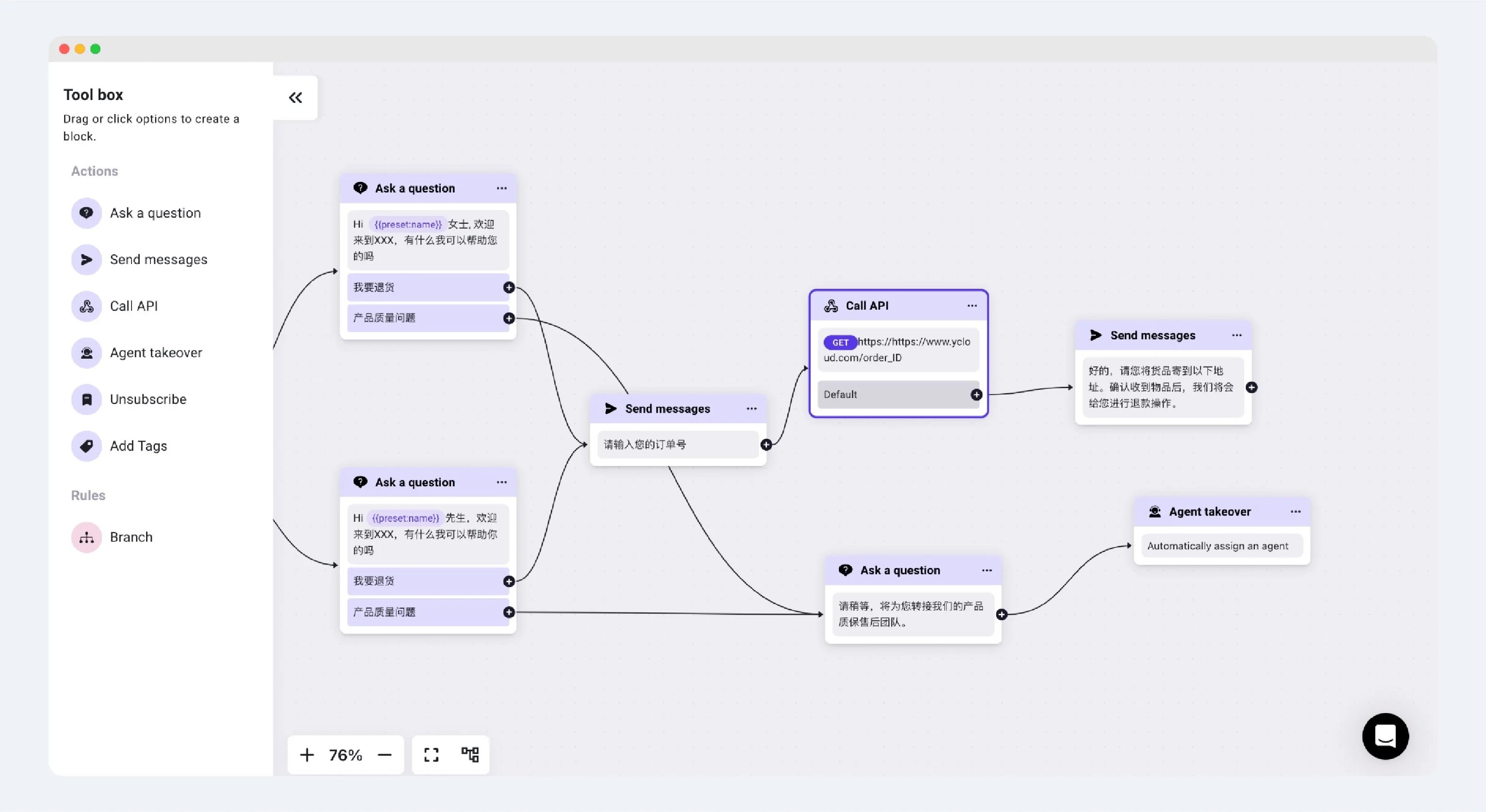Zoom in with the plus button
This screenshot has height=812, width=1486.
pos(307,755)
